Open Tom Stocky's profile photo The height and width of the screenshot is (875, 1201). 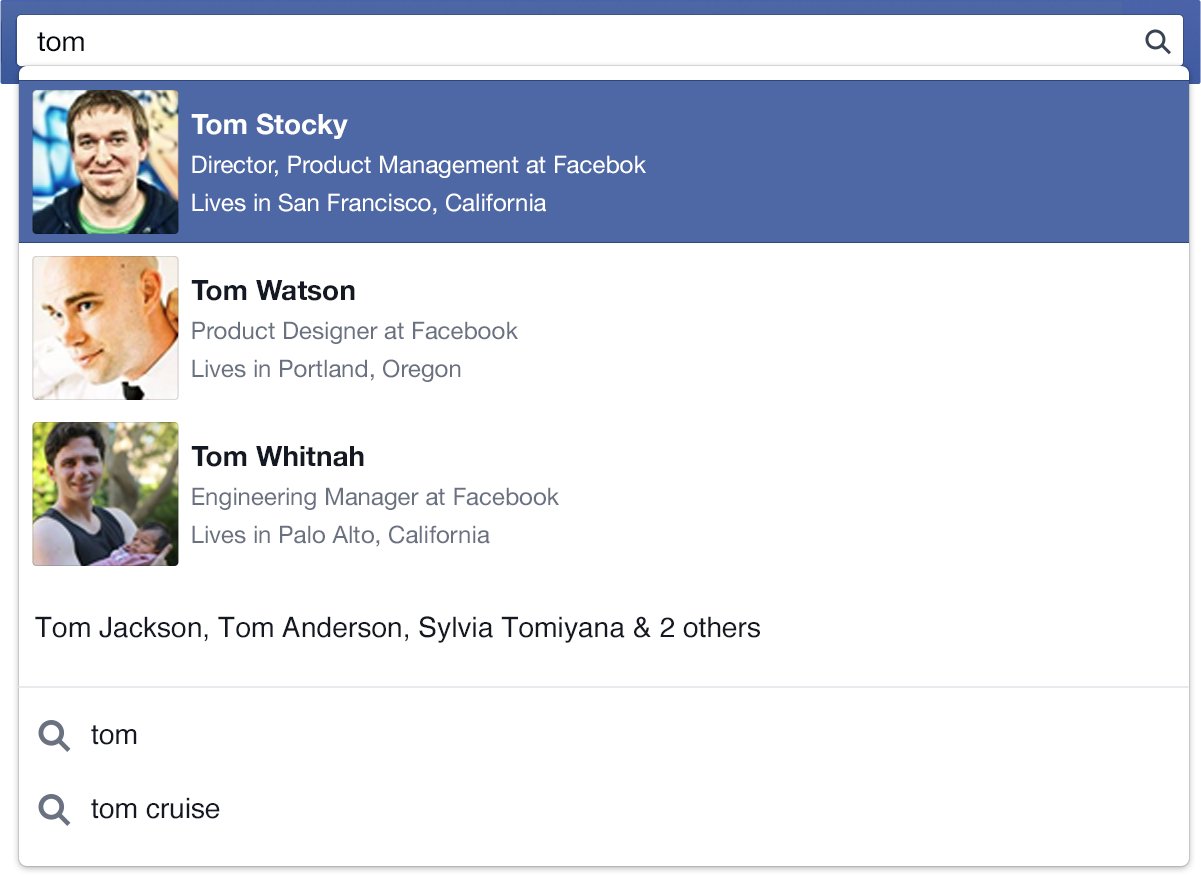(x=105, y=162)
